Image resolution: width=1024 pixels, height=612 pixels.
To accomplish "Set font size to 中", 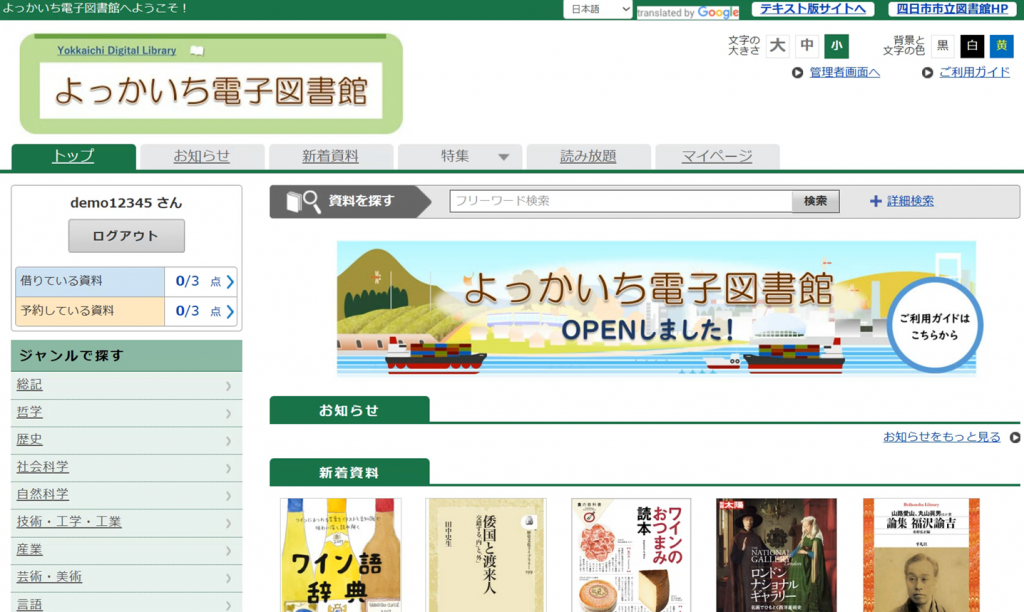I will click(x=807, y=46).
